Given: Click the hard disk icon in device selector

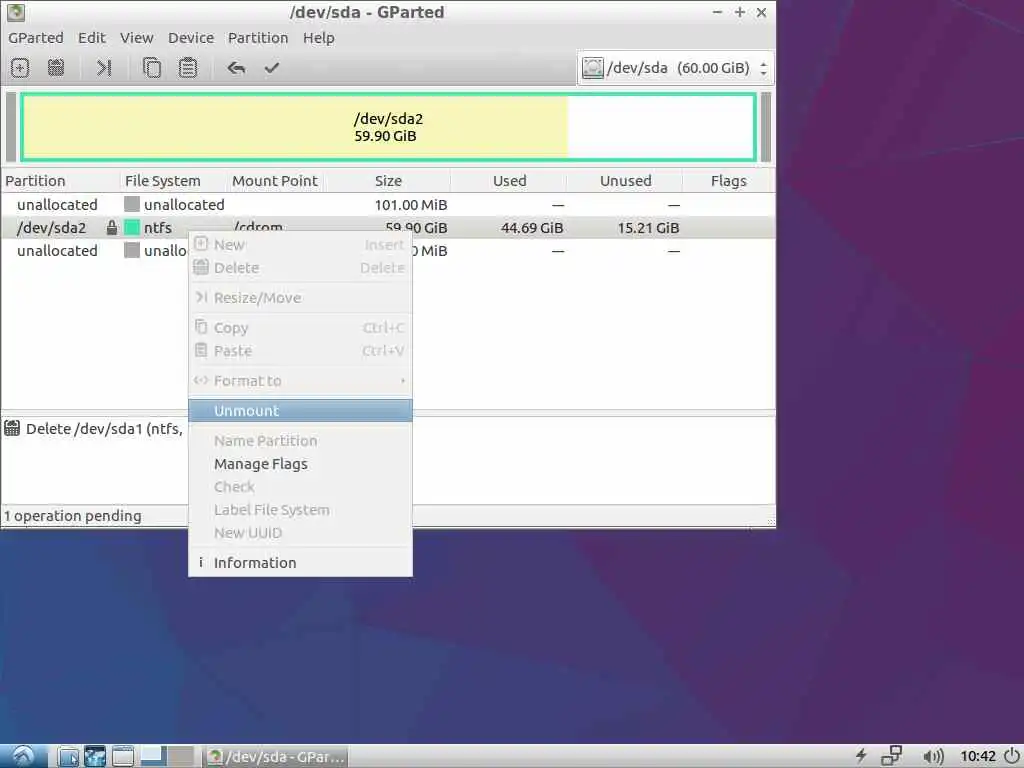Looking at the screenshot, I should pos(592,68).
